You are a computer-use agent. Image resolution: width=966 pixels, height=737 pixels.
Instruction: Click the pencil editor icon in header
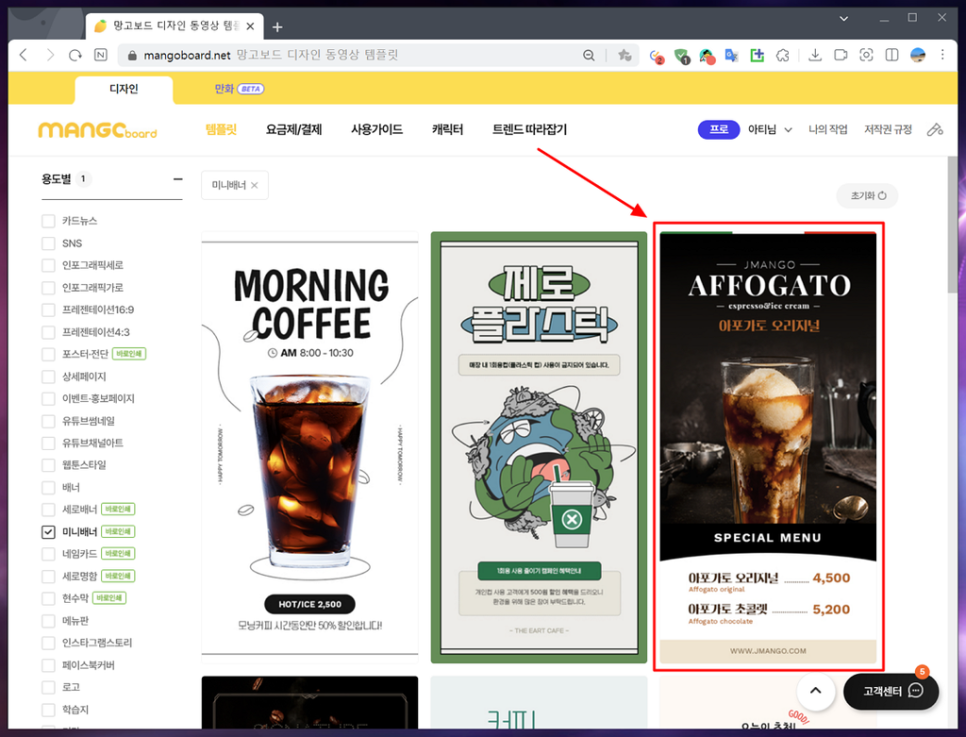click(x=935, y=129)
